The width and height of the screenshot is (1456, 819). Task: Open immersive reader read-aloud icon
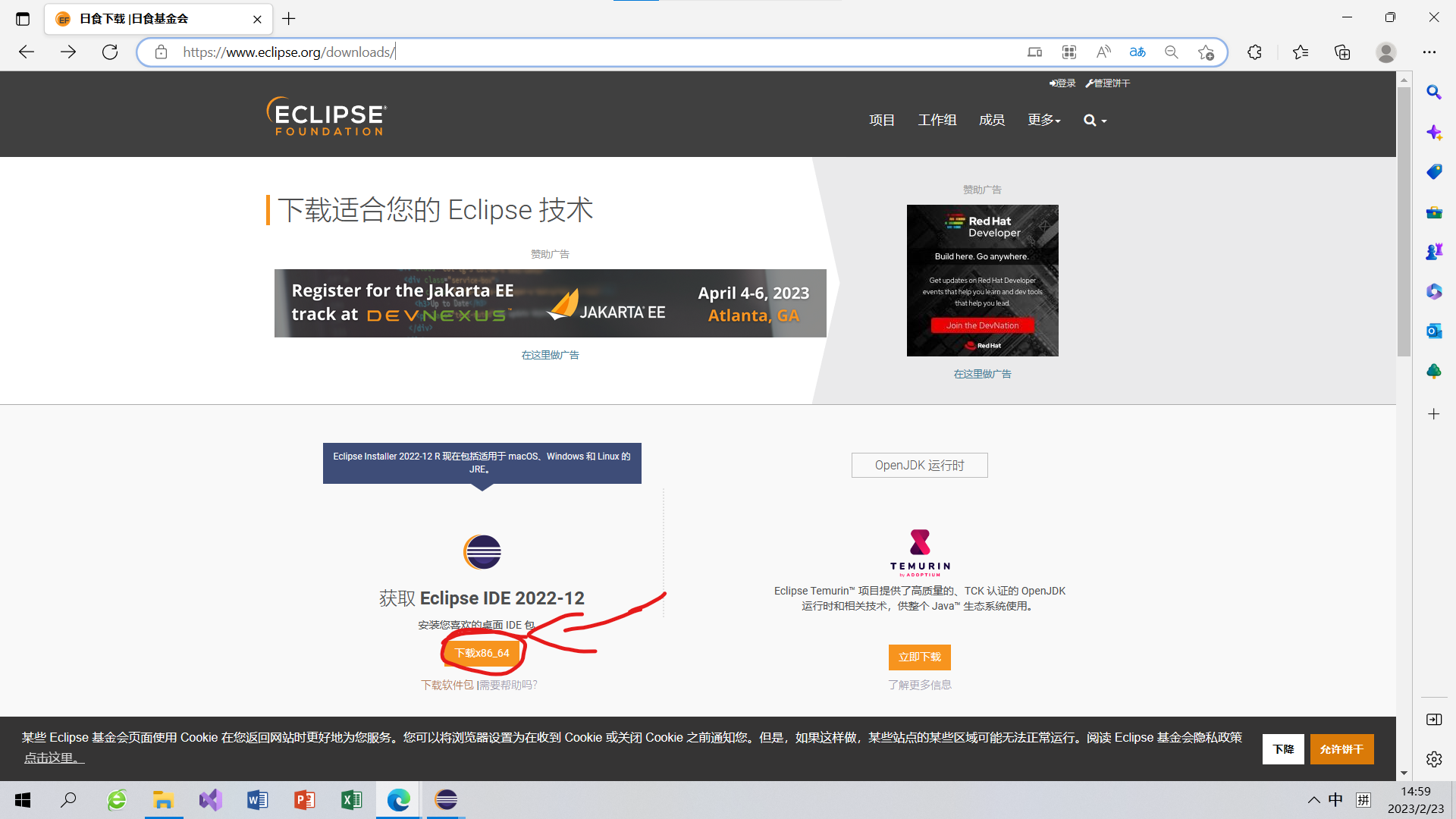[x=1103, y=52]
